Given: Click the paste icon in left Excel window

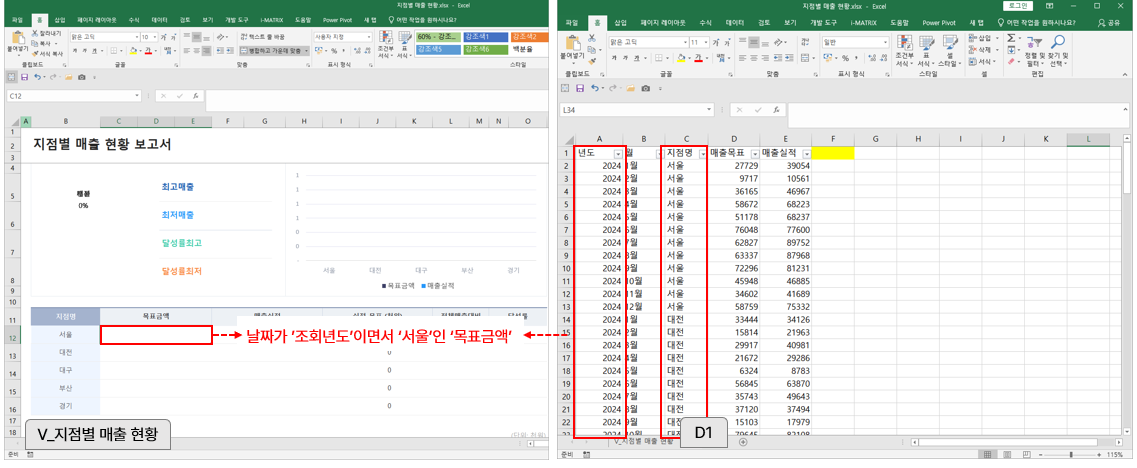Looking at the screenshot, I should [x=17, y=40].
